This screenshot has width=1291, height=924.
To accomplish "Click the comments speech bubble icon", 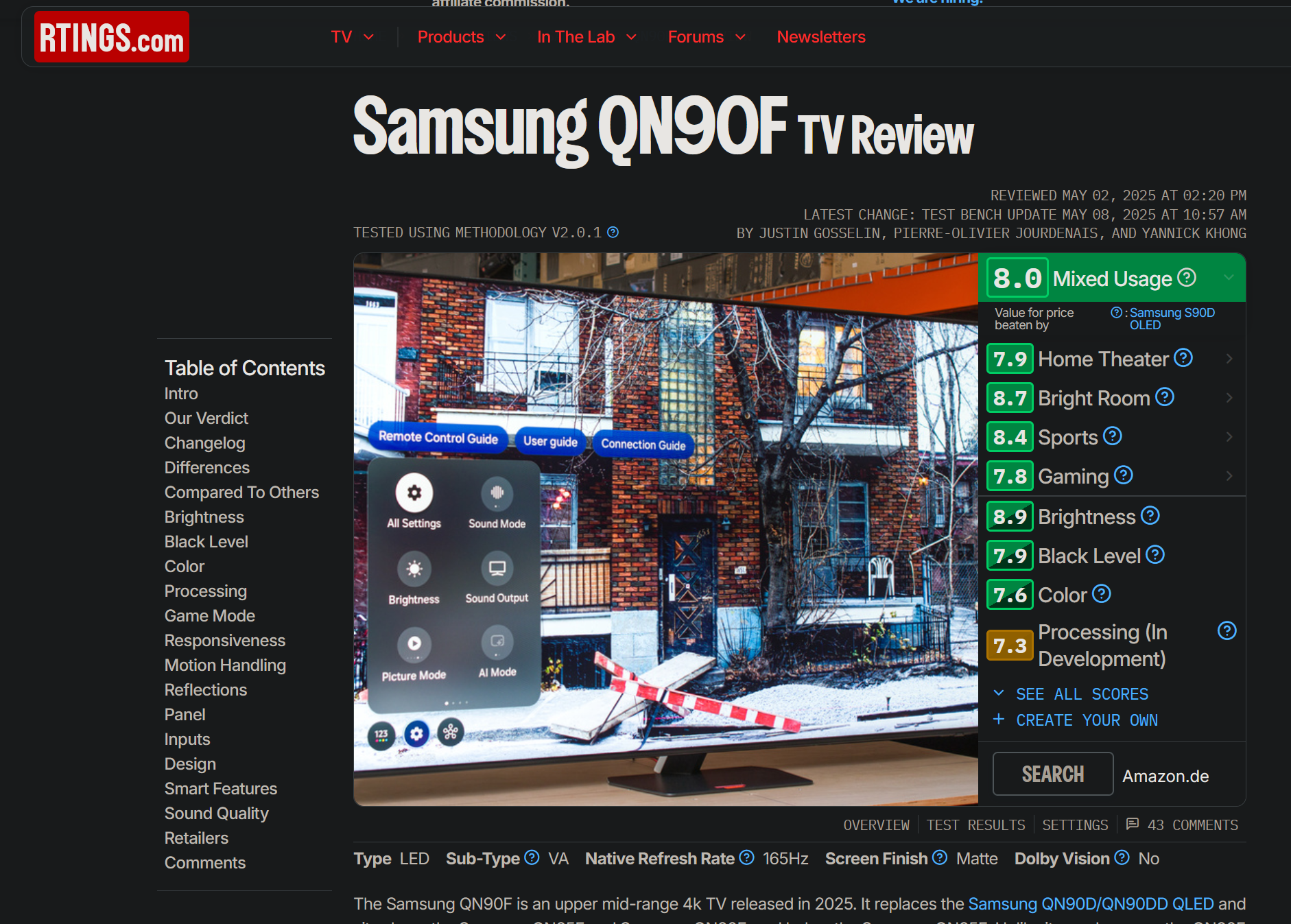I will click(x=1133, y=824).
